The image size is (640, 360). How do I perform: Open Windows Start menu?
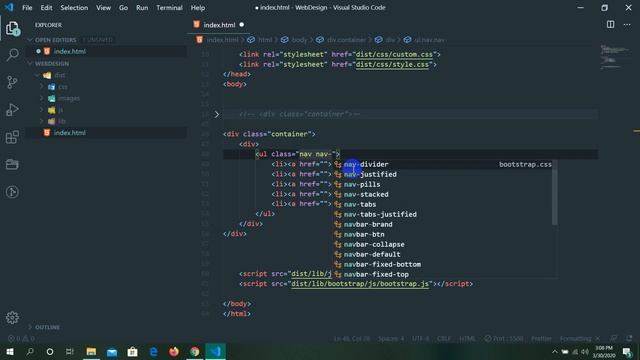pos(10,351)
